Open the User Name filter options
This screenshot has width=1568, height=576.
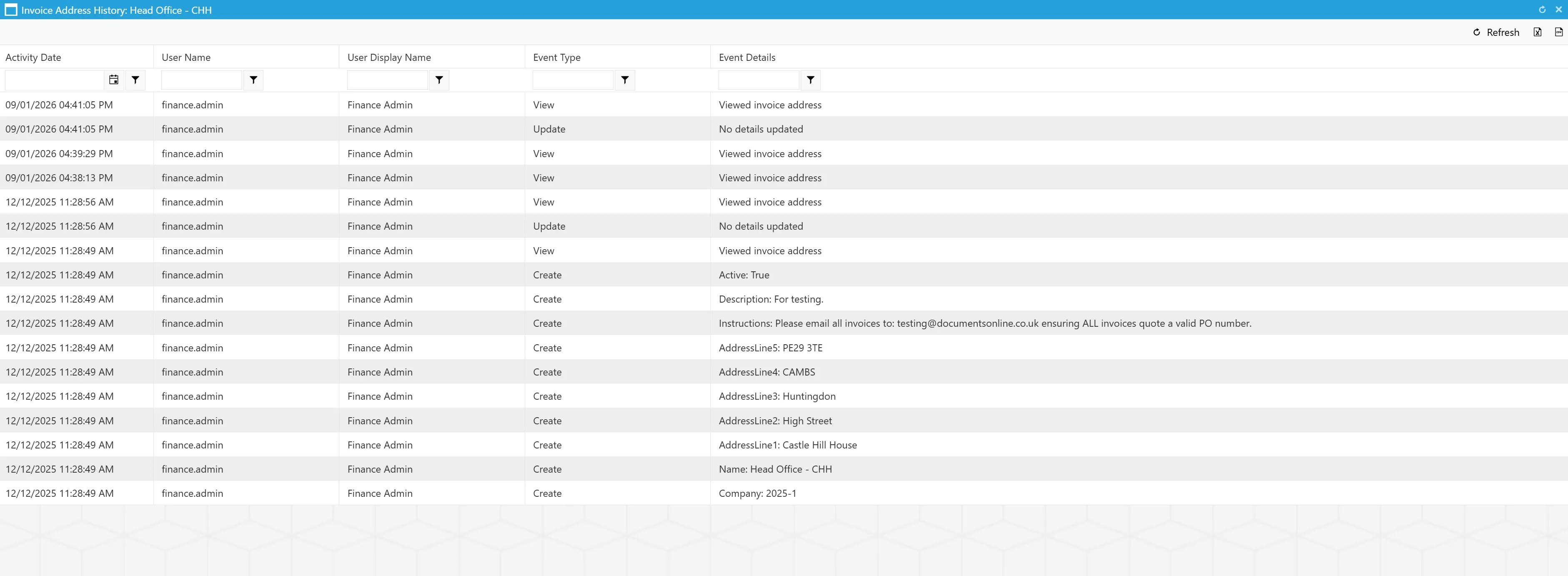pyautogui.click(x=254, y=80)
